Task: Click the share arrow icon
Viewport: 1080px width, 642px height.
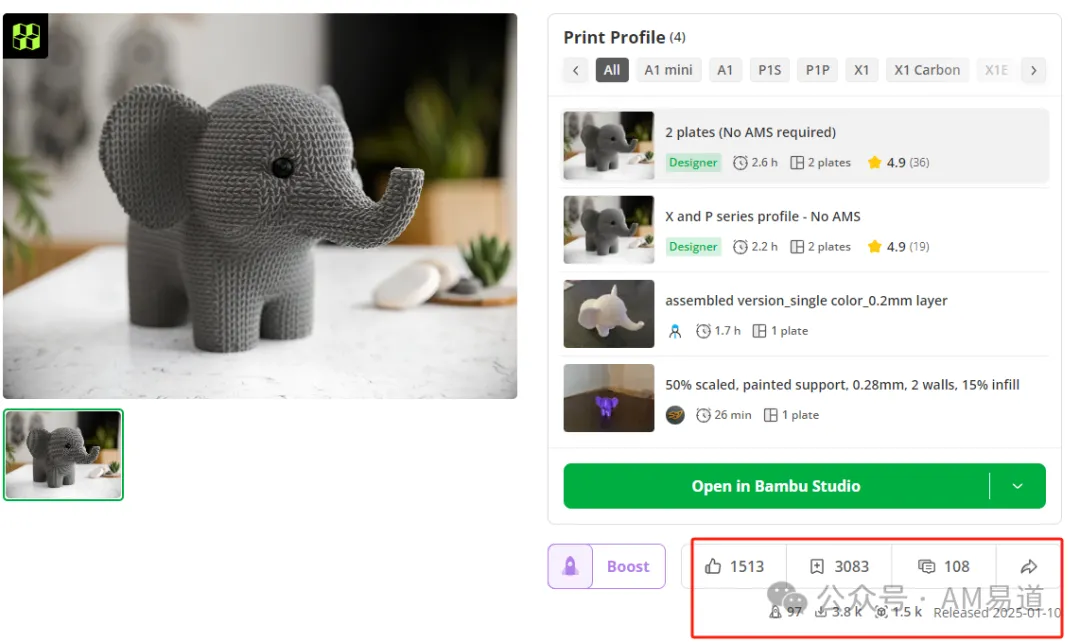Action: coord(1028,566)
